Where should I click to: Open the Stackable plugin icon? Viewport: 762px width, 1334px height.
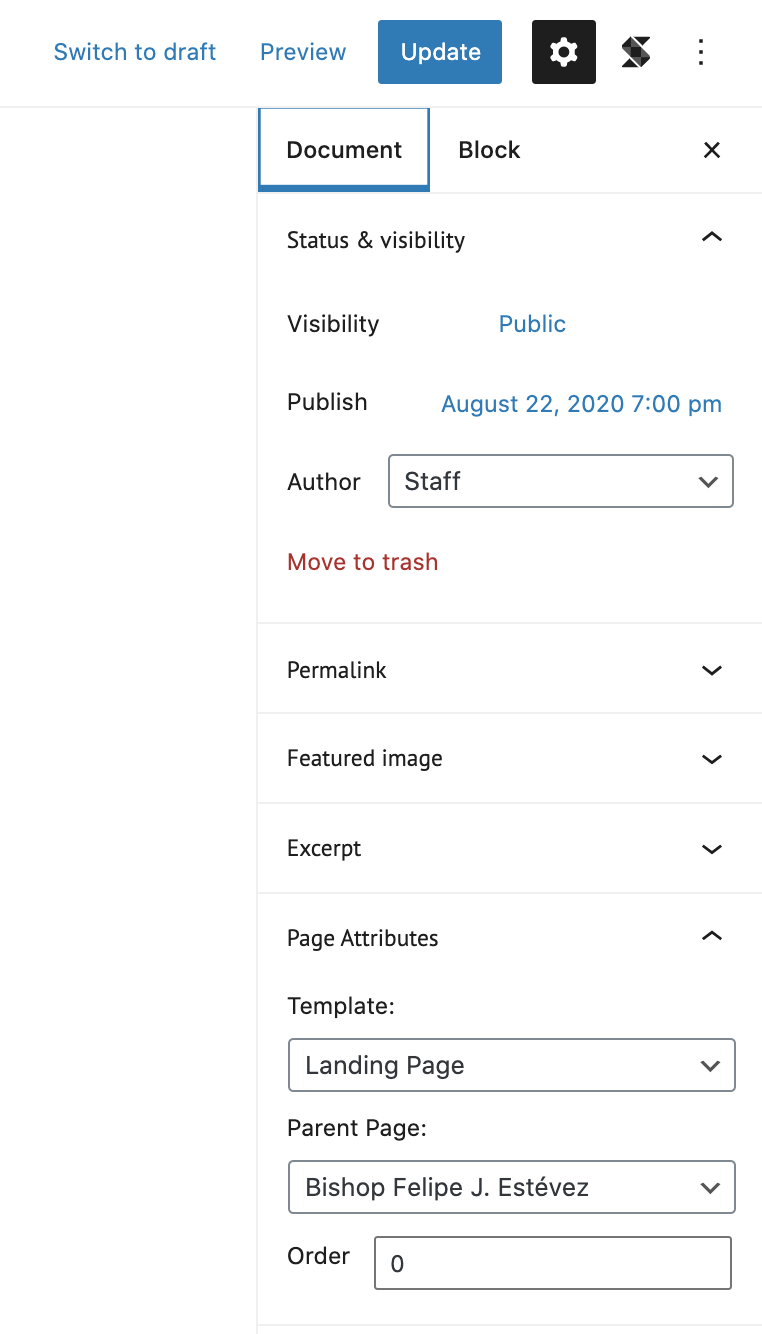[x=636, y=52]
